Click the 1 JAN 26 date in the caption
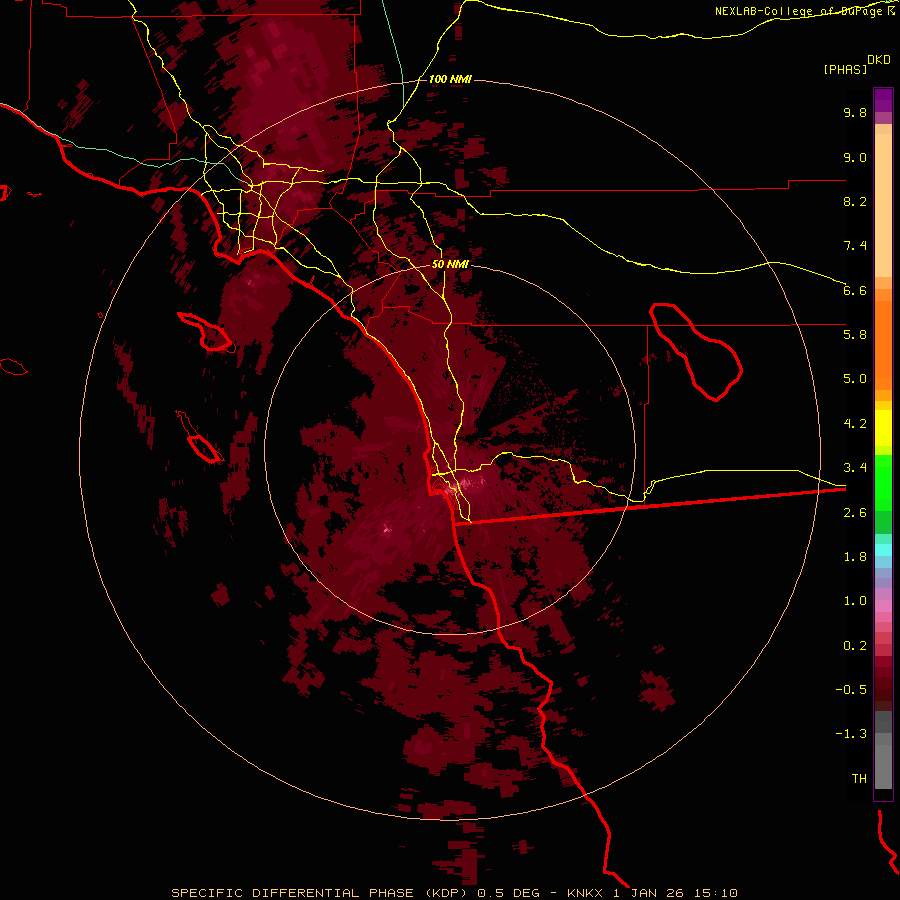The width and height of the screenshot is (900, 900). point(649,893)
